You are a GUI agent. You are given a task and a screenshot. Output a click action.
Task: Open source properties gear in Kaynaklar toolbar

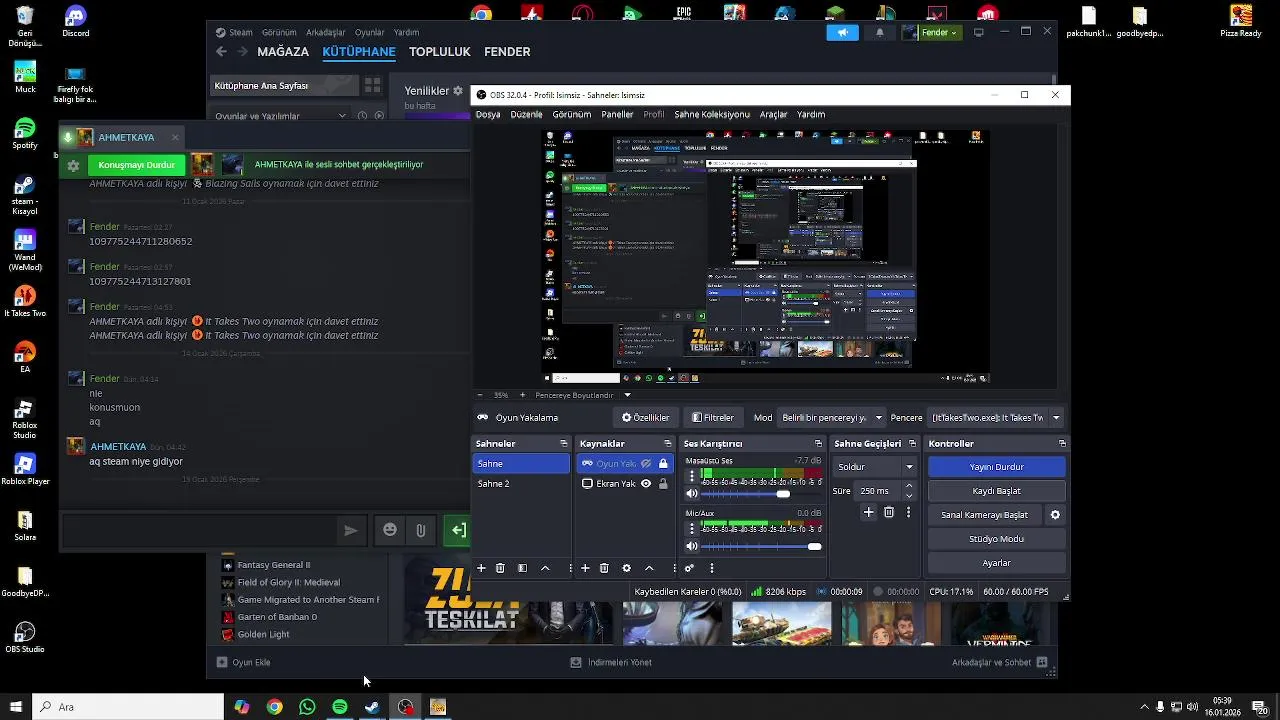[x=627, y=568]
